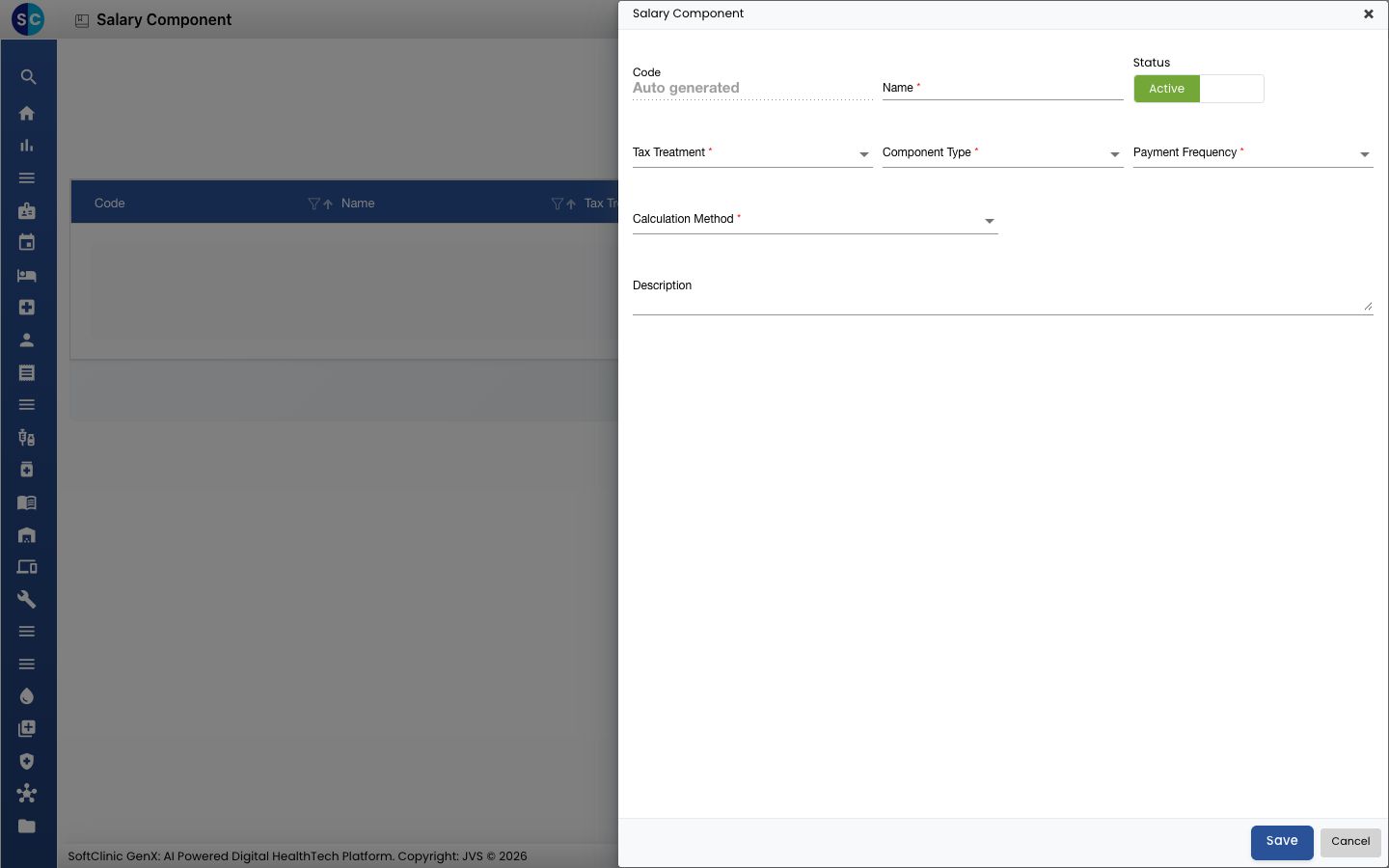The height and width of the screenshot is (868, 1389).
Task: Click the page icon beside Salary Component title
Action: pos(82,20)
